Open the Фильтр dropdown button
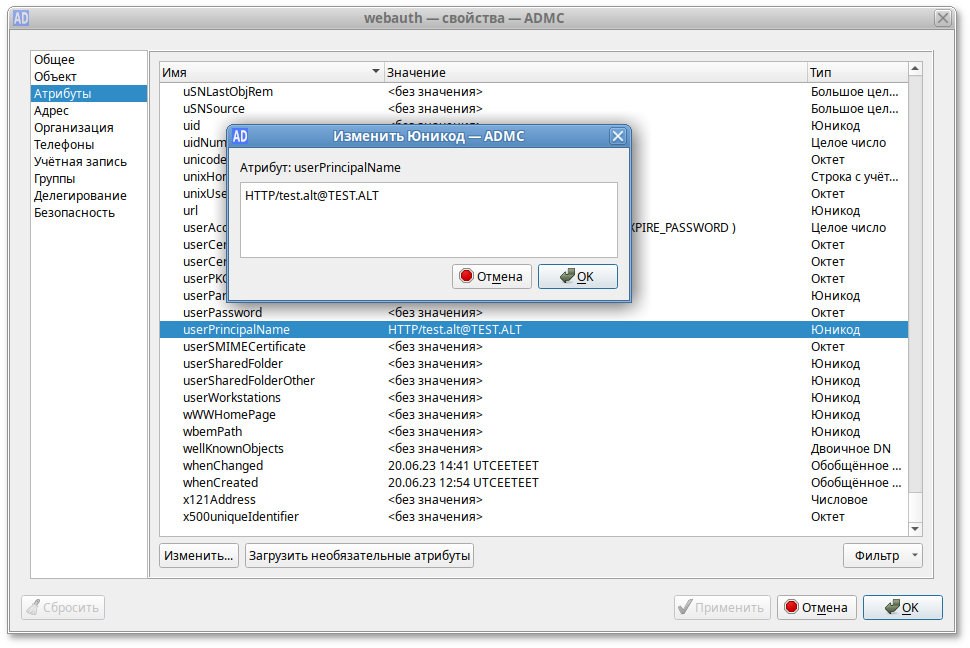970x648 pixels. [x=882, y=555]
